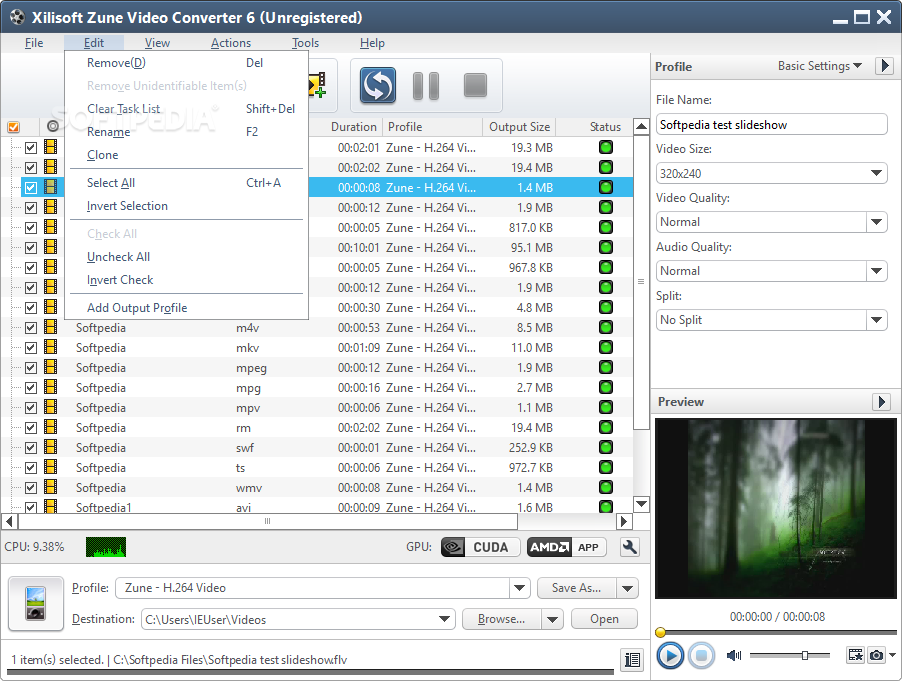Sort by the Output Size column header
The width and height of the screenshot is (902, 681).
(519, 127)
